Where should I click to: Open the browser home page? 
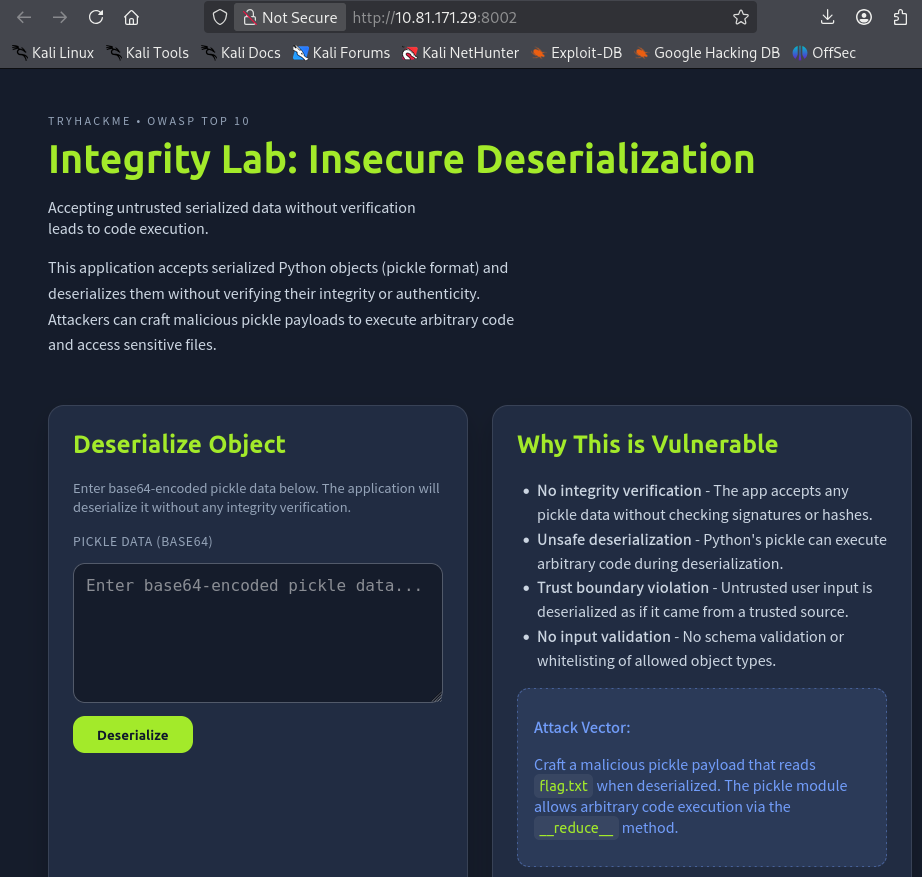[132, 18]
